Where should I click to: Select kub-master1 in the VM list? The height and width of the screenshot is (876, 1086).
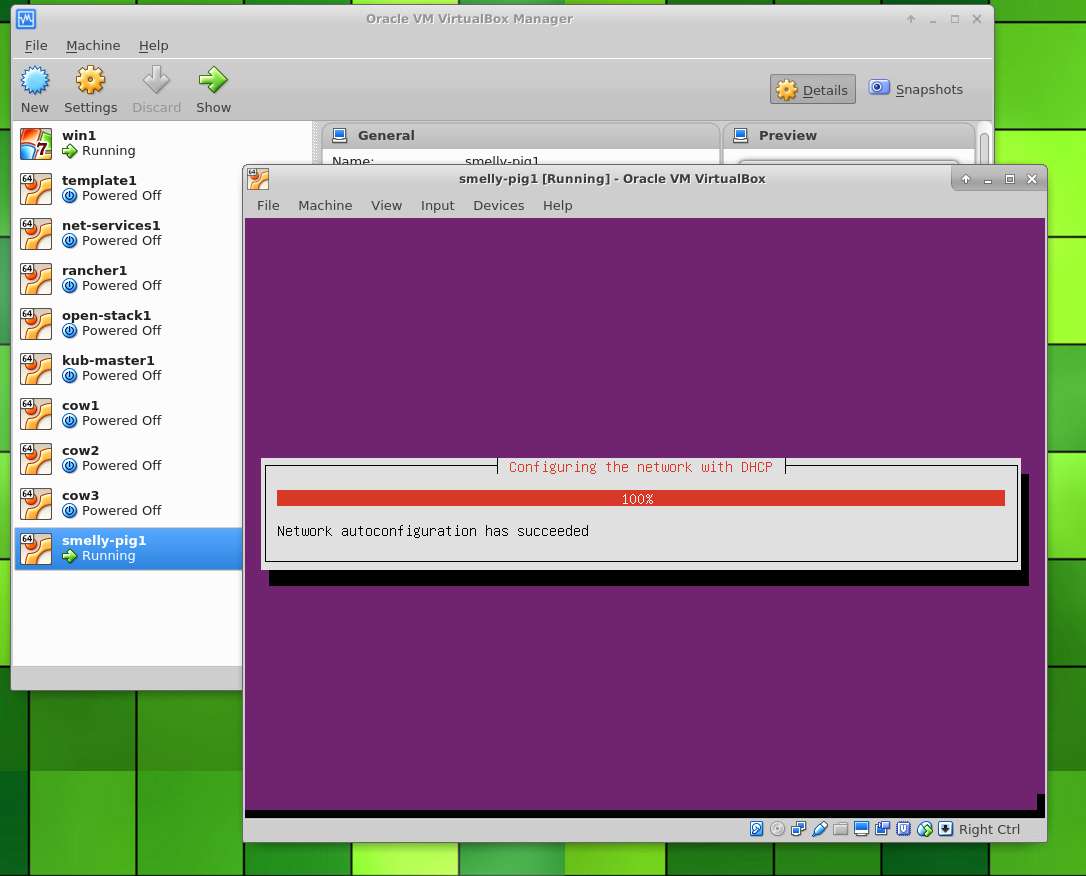tap(127, 368)
